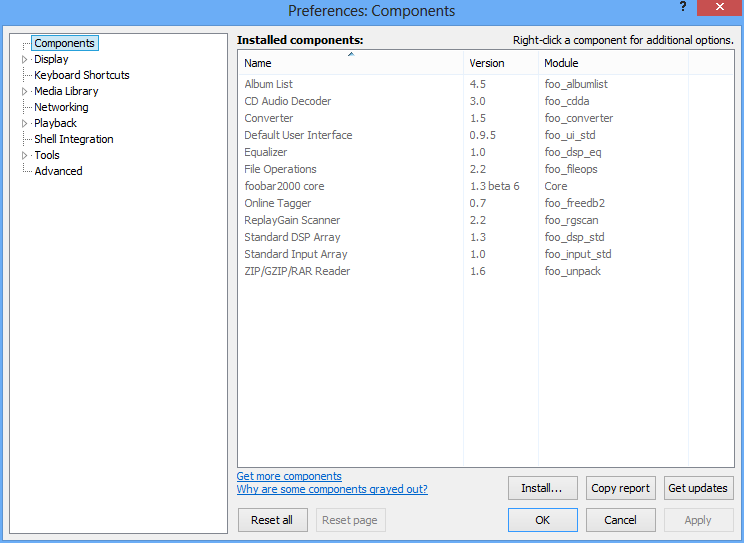Dismiss the dialog with Cancel button

point(621,520)
